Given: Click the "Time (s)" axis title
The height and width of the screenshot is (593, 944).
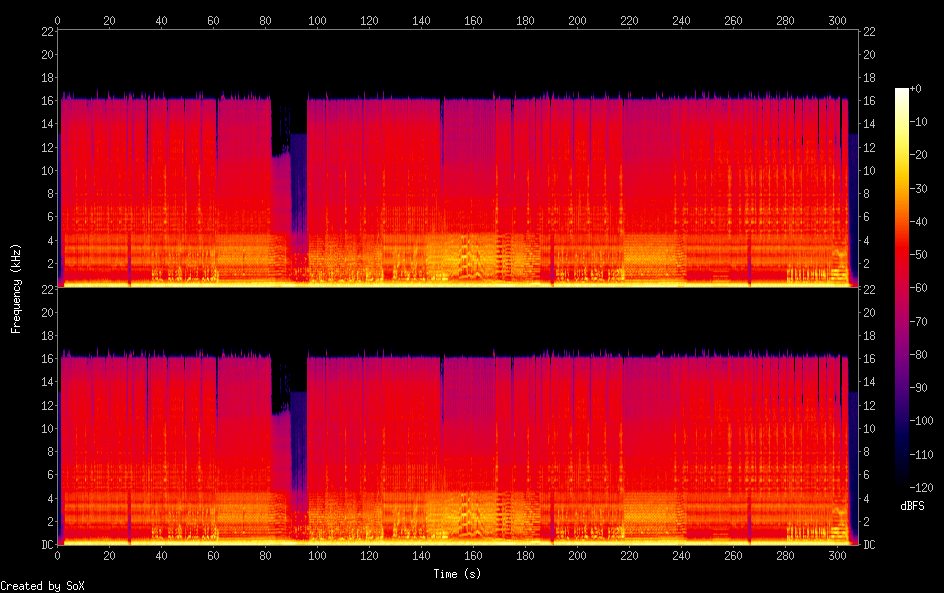Looking at the screenshot, I should [457, 574].
